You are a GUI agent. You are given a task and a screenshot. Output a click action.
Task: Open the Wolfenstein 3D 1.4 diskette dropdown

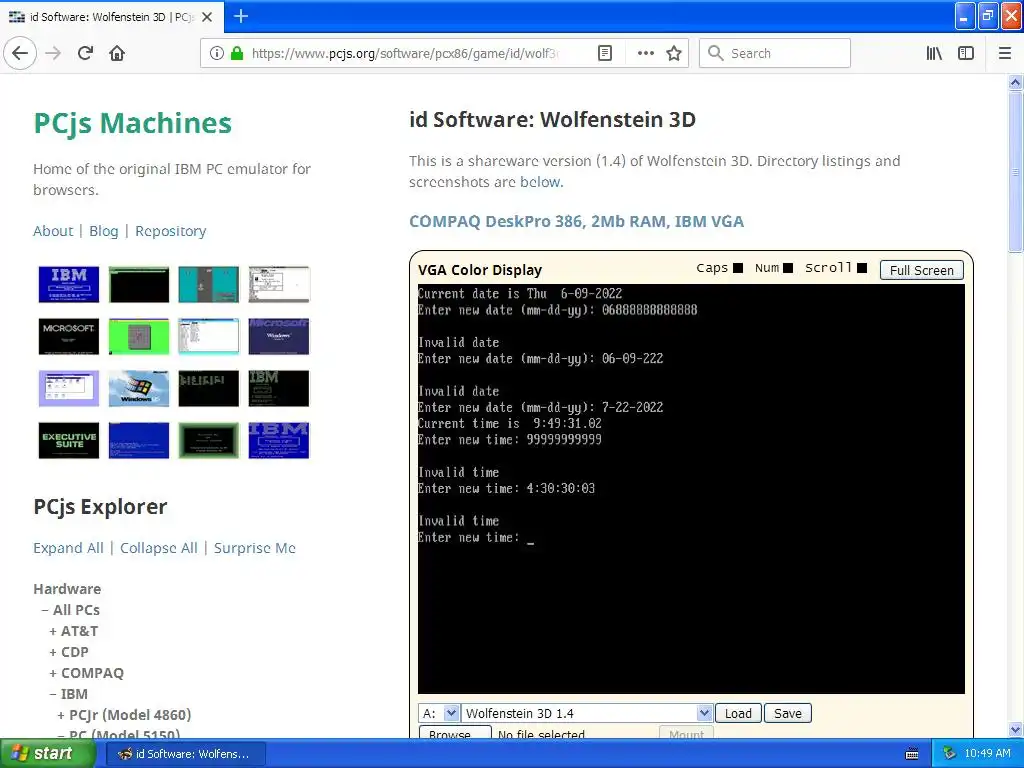point(587,713)
